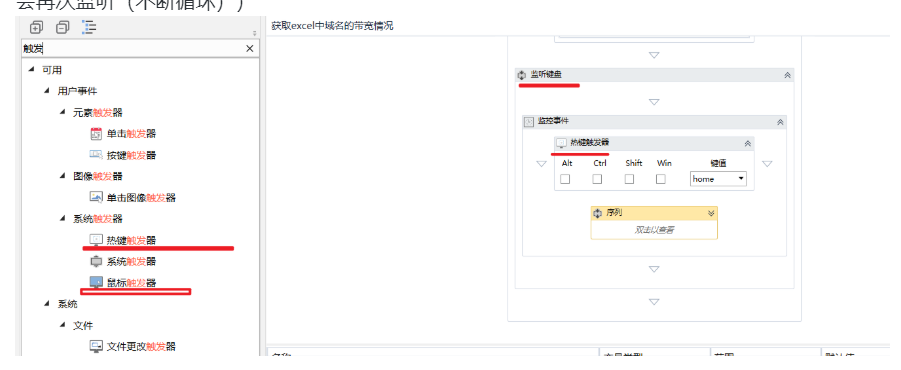Click the insert arrow above 监听键盘

(x=654, y=55)
